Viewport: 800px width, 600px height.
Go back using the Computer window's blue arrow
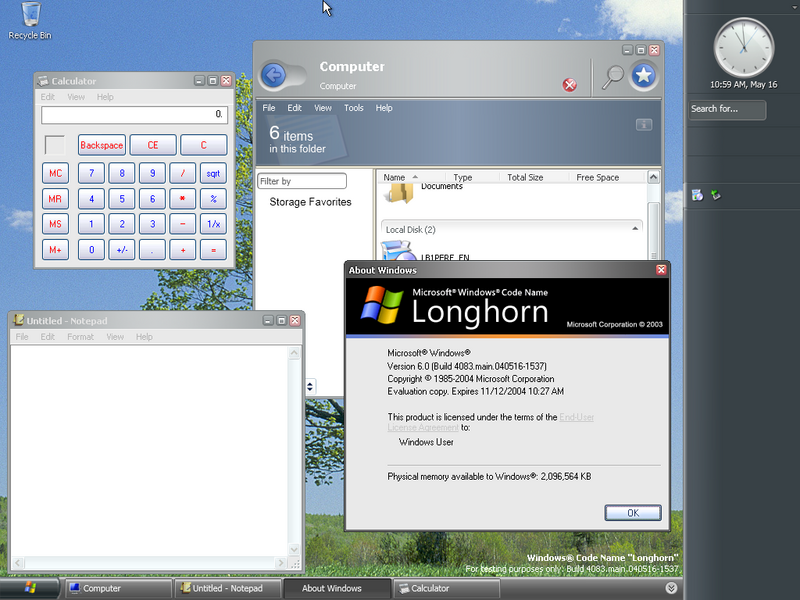[x=273, y=76]
